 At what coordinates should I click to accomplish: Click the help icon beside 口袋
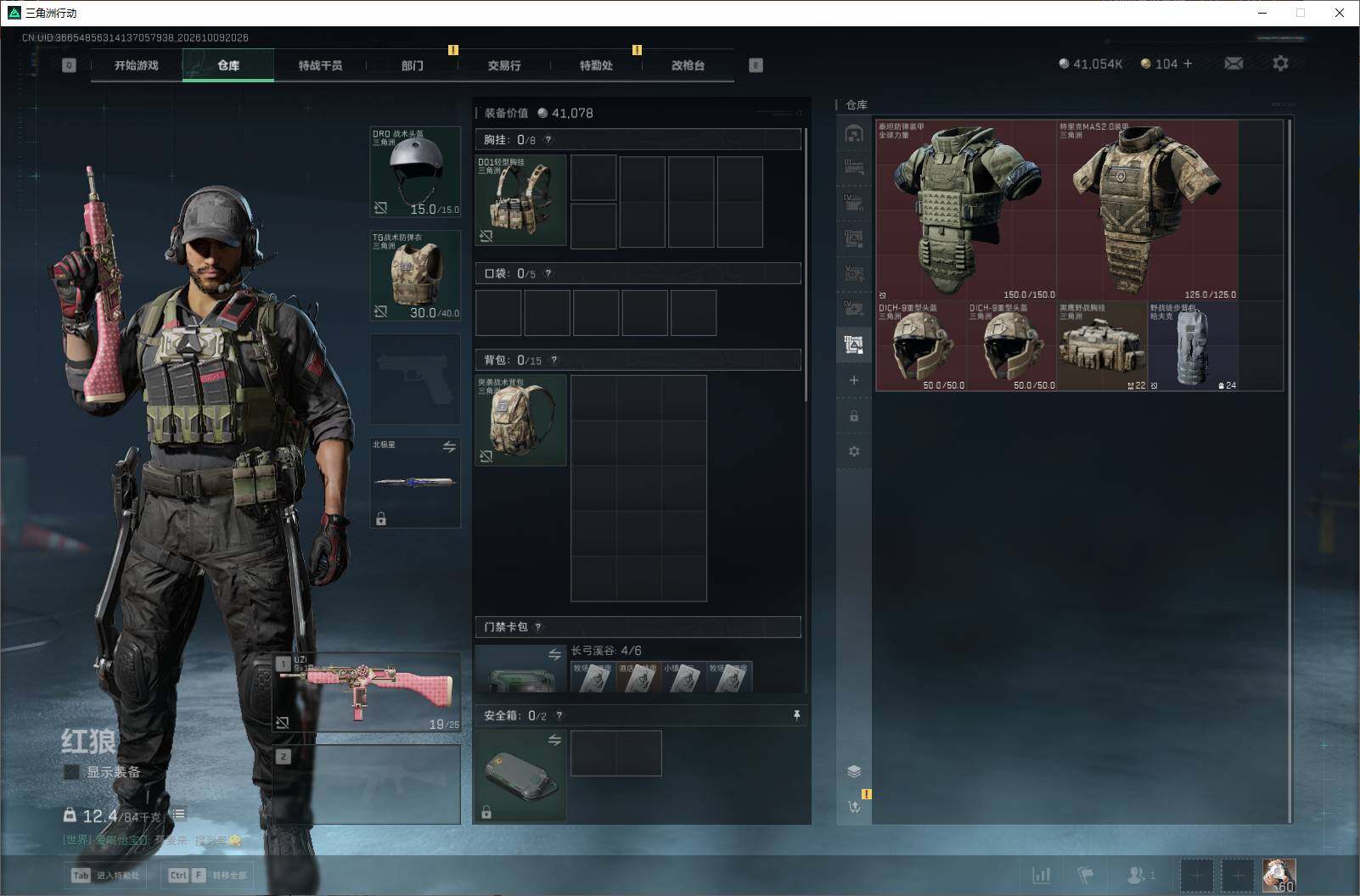(x=548, y=273)
